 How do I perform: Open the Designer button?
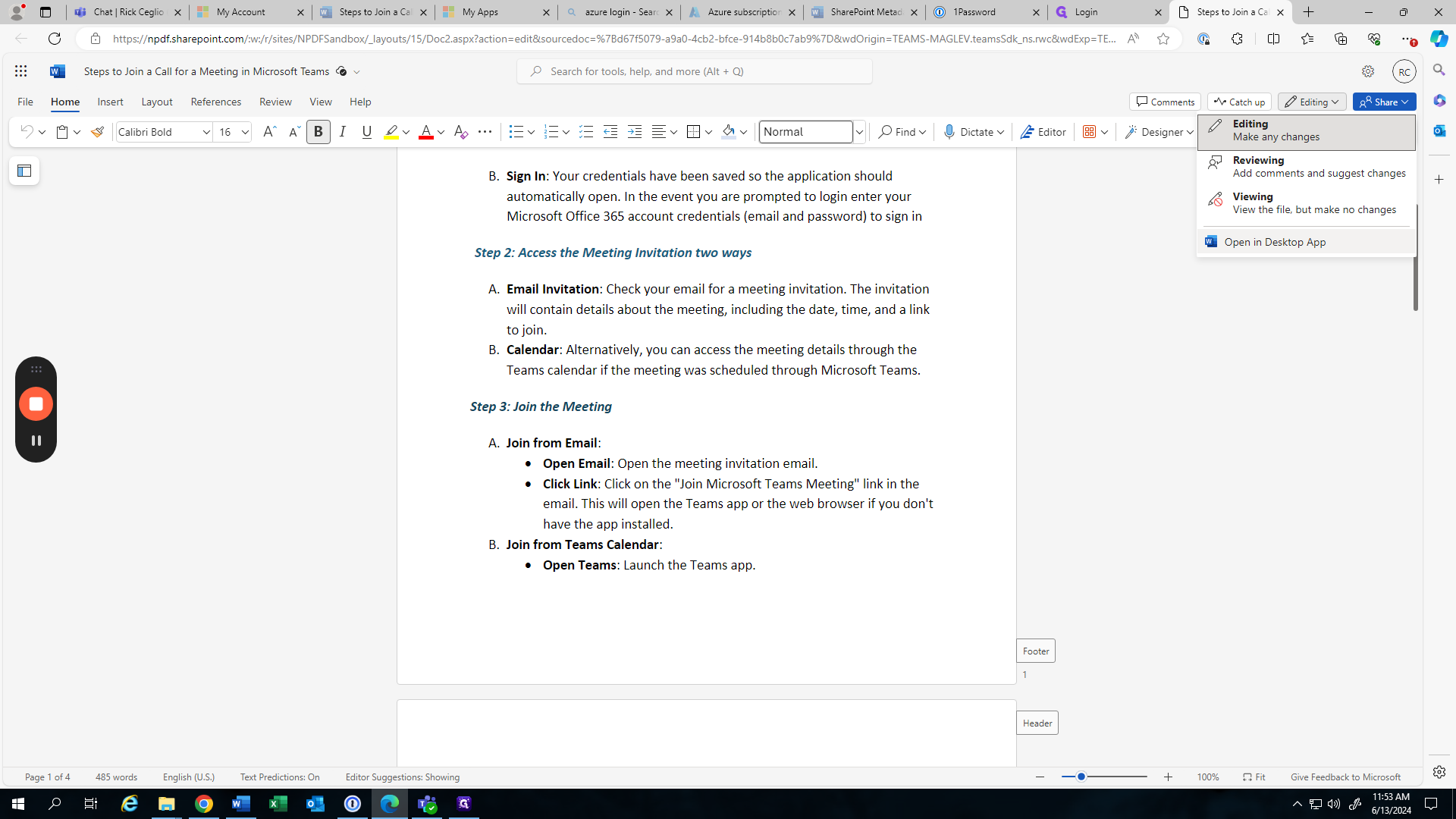pyautogui.click(x=1159, y=132)
